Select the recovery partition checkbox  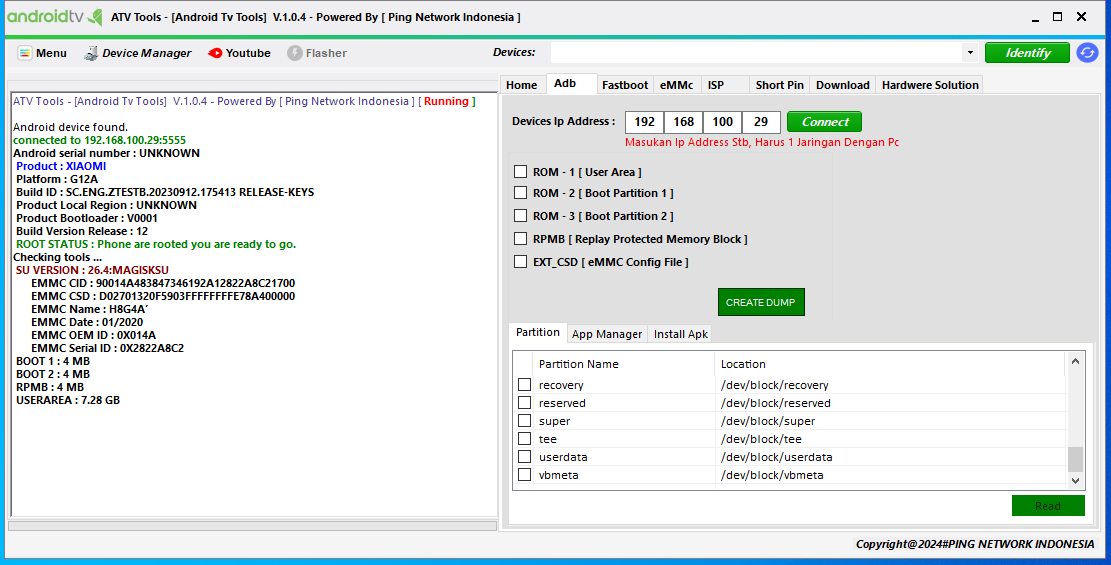pyautogui.click(x=525, y=385)
